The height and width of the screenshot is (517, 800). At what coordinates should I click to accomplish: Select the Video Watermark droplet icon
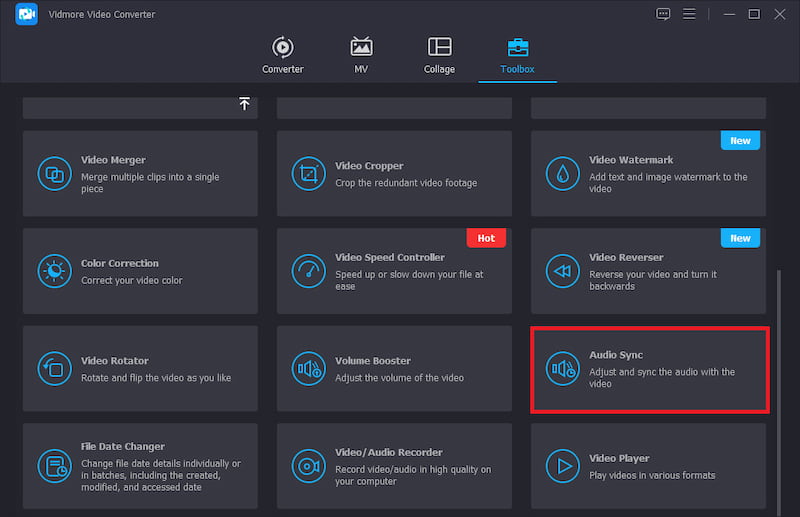(x=563, y=174)
